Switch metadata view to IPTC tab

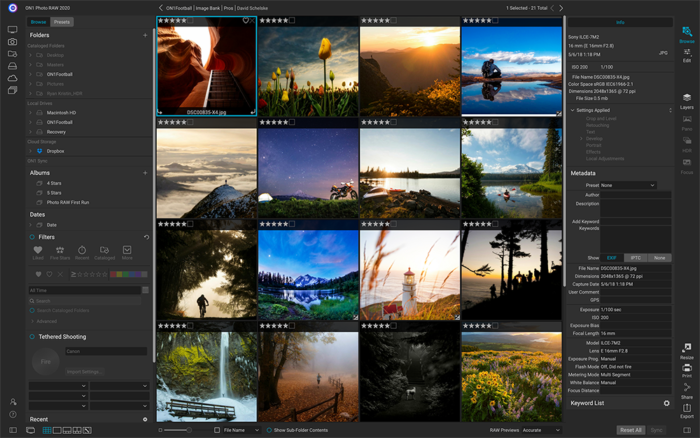click(x=635, y=258)
